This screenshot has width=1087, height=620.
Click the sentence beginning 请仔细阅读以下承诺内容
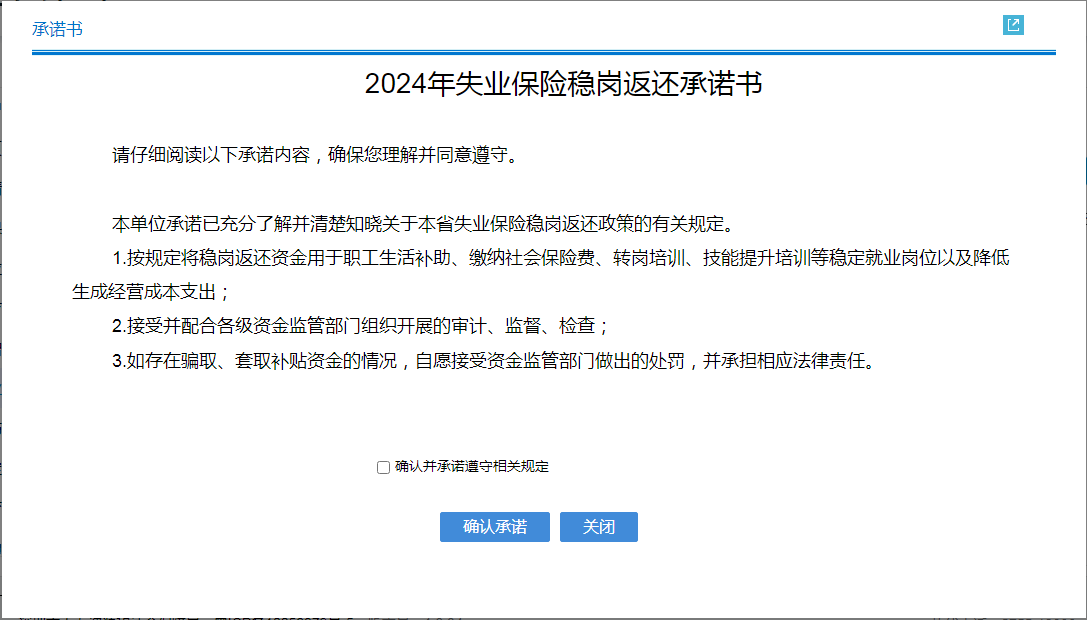click(316, 156)
